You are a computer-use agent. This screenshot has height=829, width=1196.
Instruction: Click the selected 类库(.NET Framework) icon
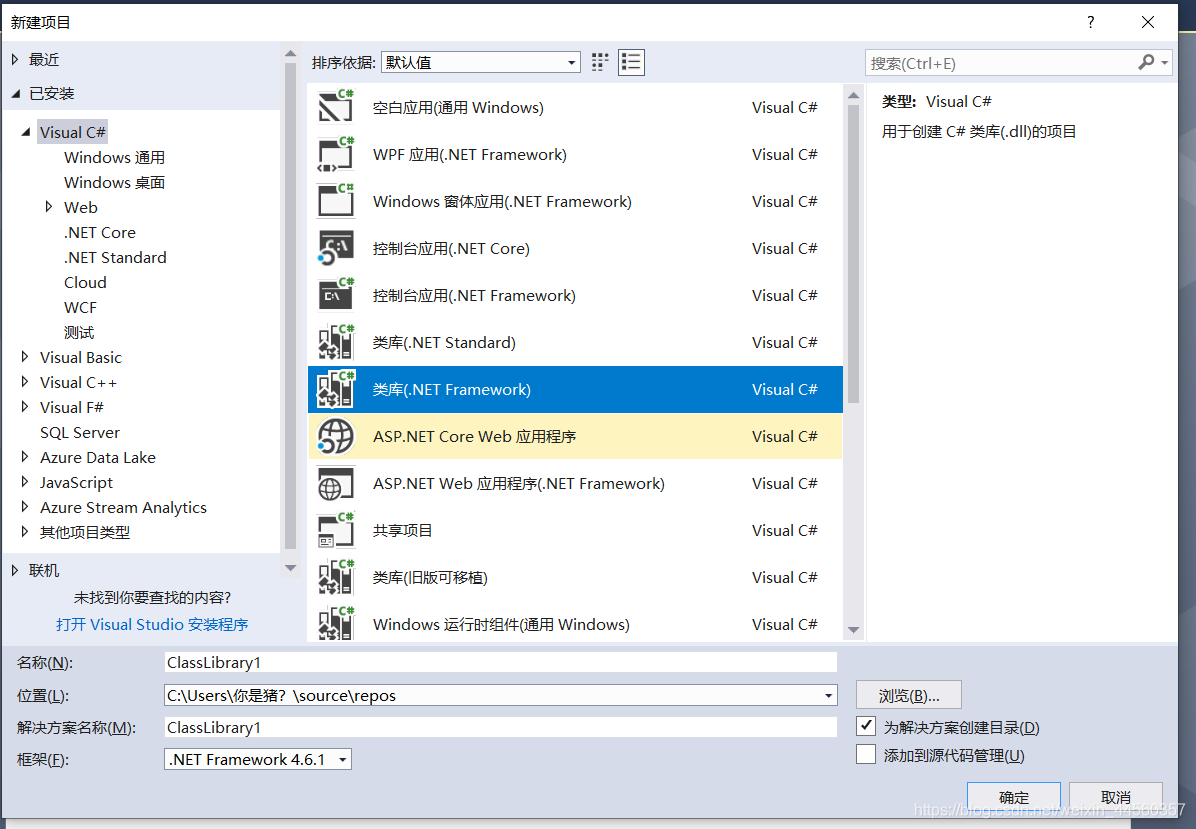coord(336,390)
